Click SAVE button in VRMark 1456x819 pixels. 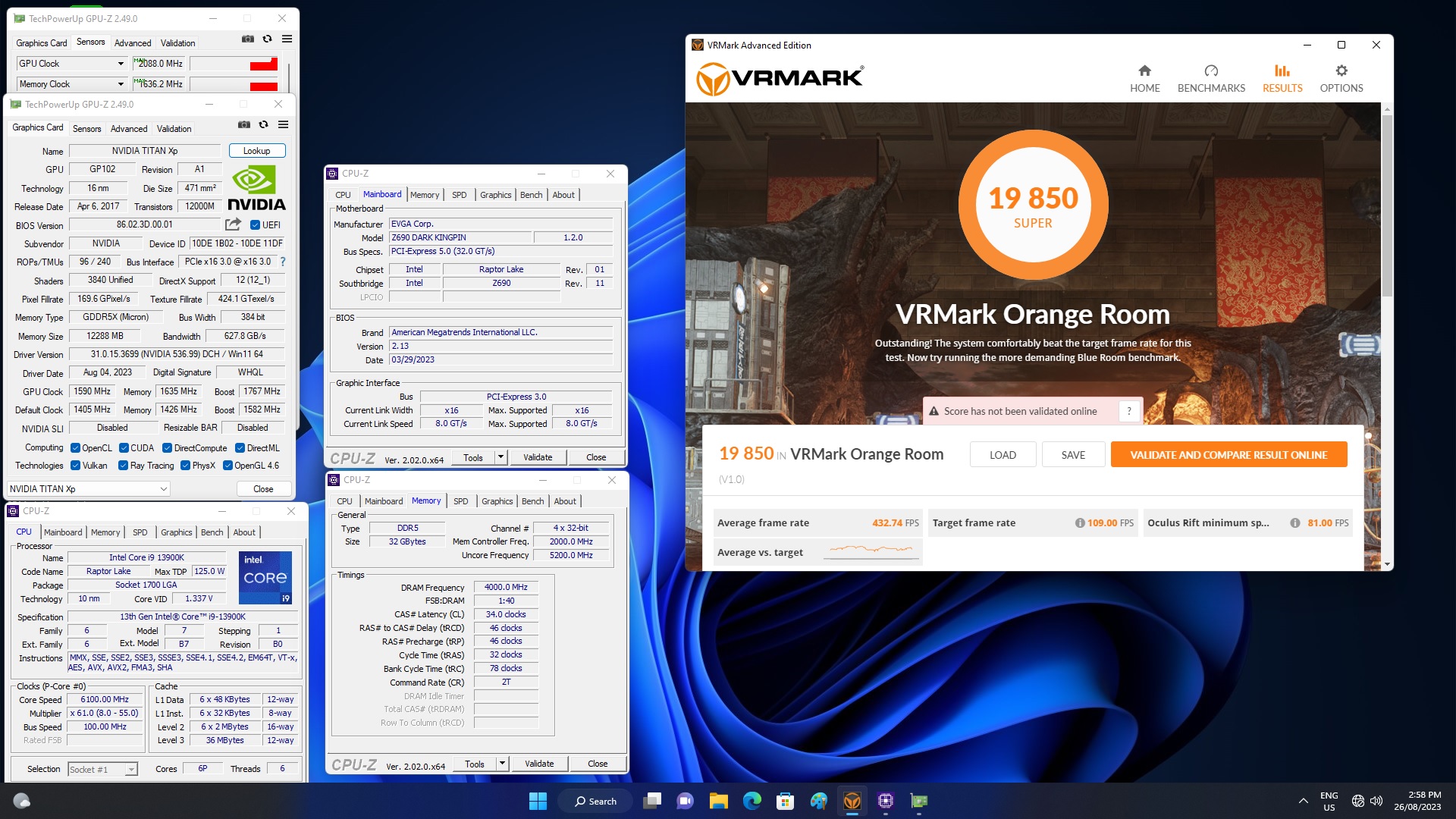tap(1073, 455)
